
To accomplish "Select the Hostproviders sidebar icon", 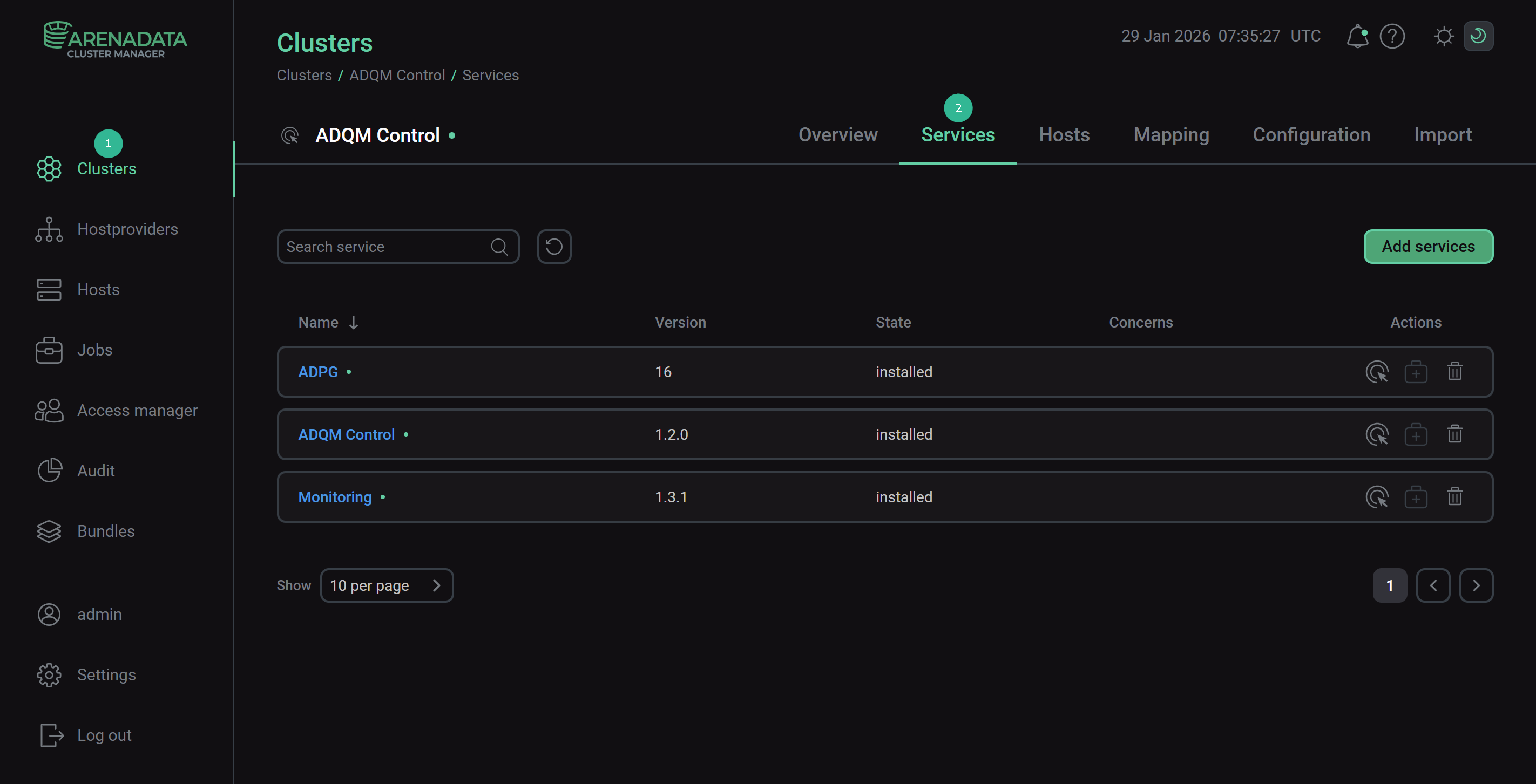I will (48, 229).
